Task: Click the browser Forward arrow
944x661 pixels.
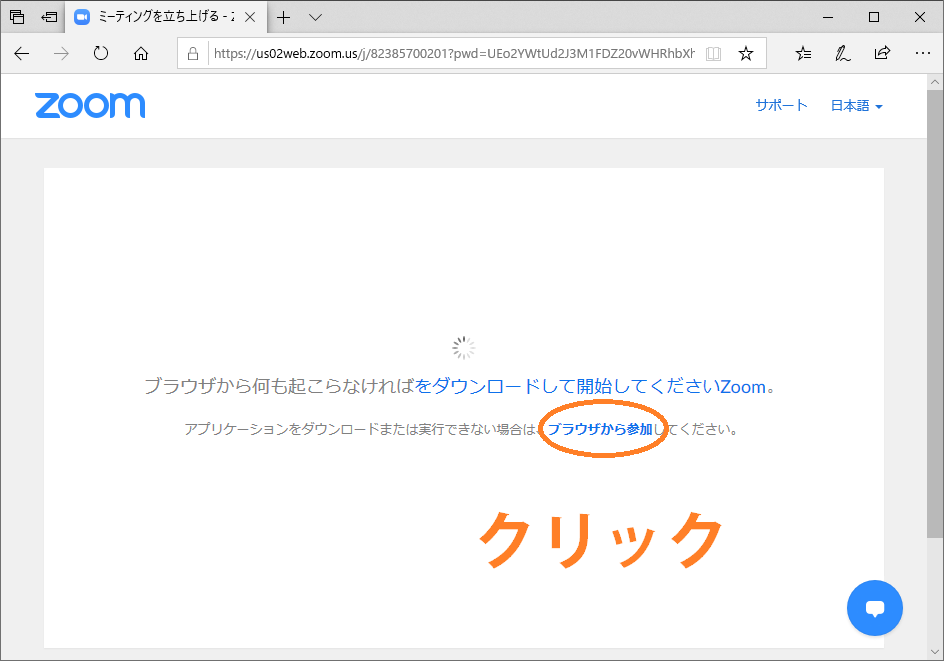Action: coord(61,54)
